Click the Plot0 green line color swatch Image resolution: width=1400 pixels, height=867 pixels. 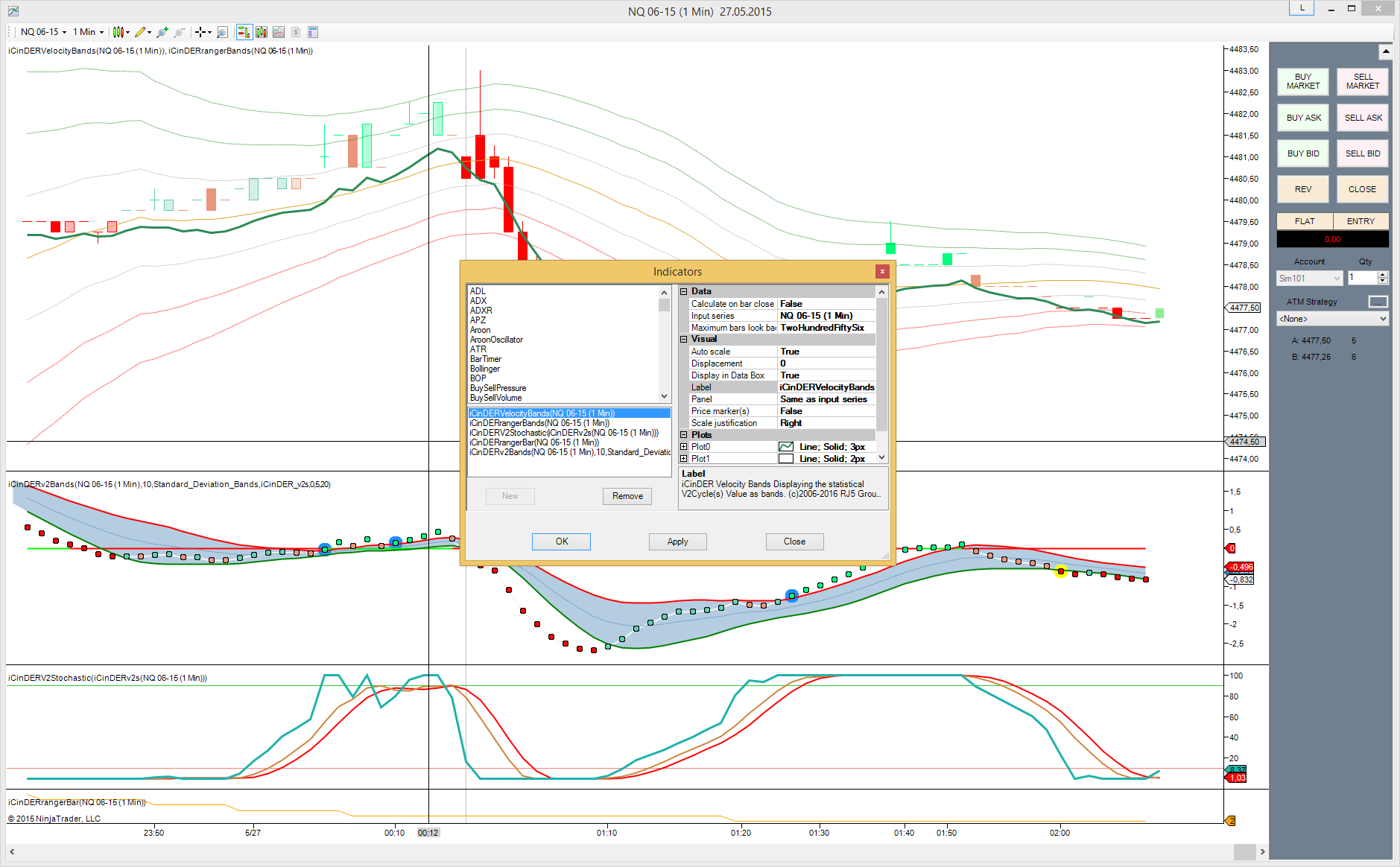pyautogui.click(x=786, y=447)
